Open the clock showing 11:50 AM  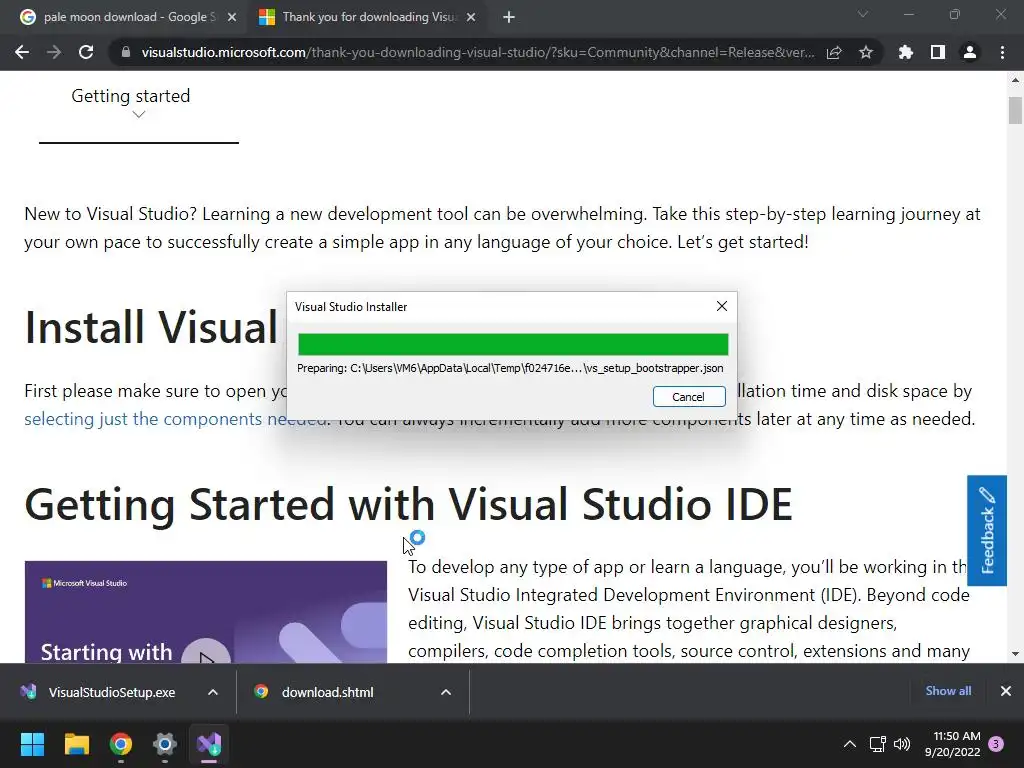point(953,744)
